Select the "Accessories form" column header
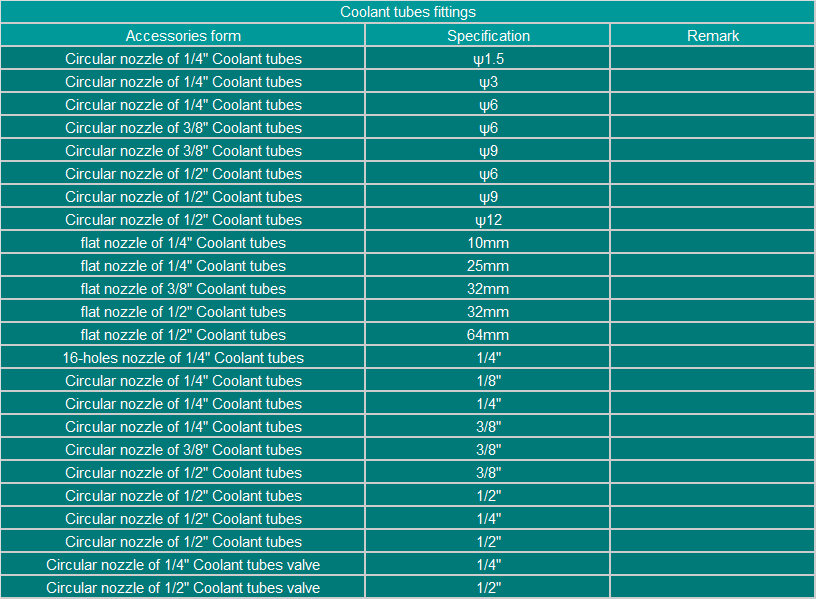Screen dimensions: 816x599 pos(183,36)
